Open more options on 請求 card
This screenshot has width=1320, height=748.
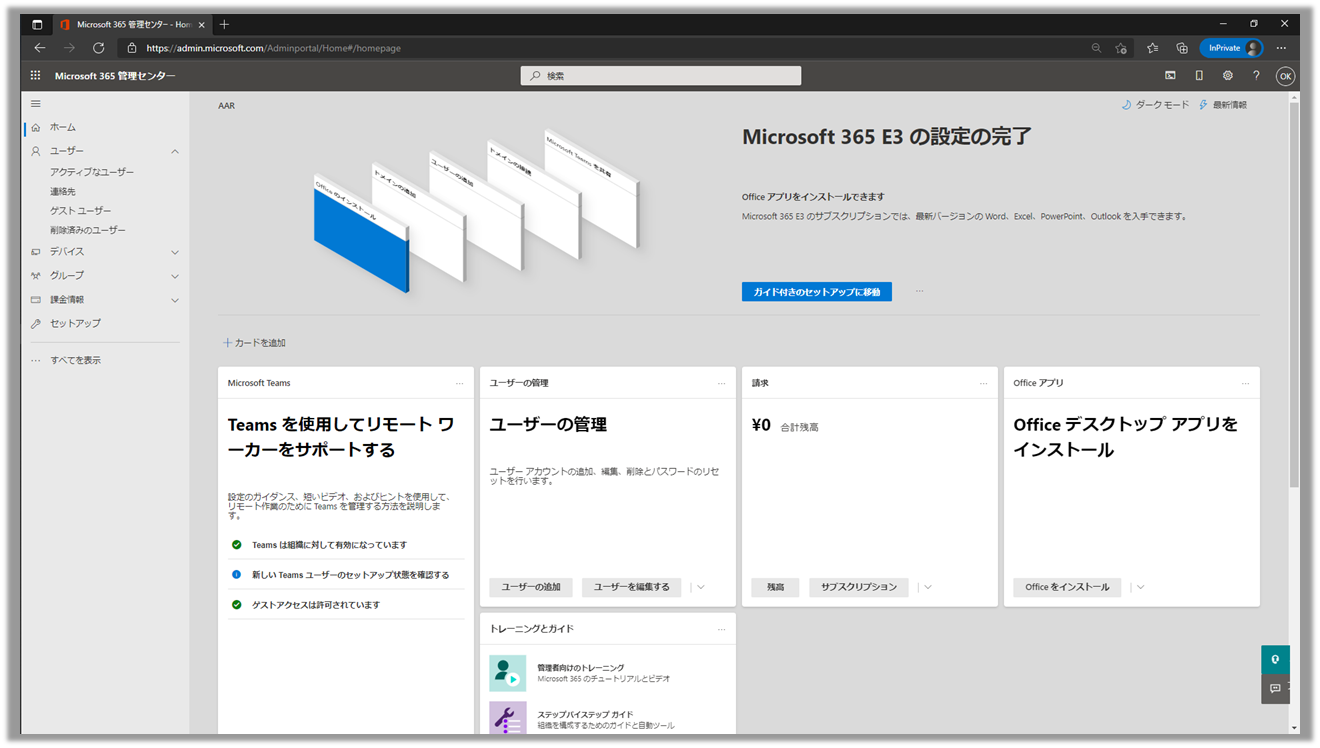[984, 383]
